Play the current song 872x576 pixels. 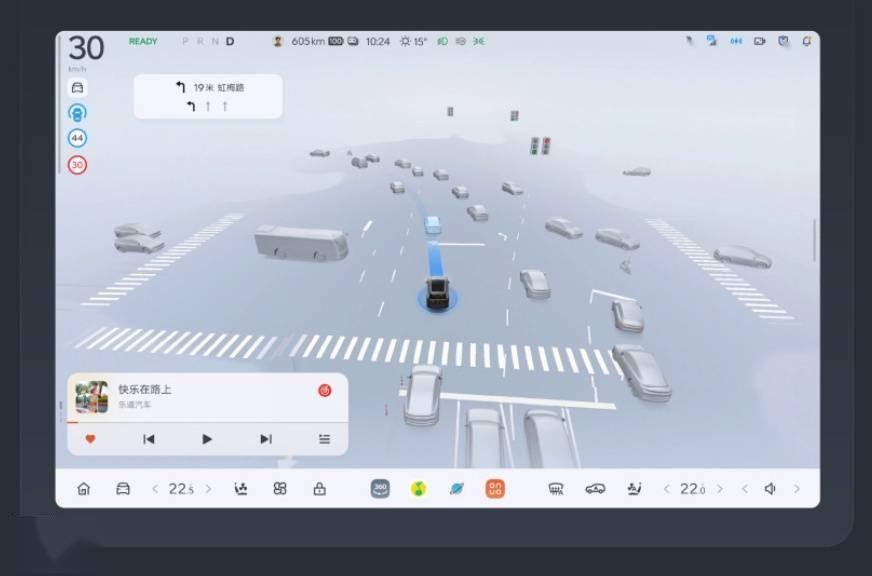pos(207,439)
